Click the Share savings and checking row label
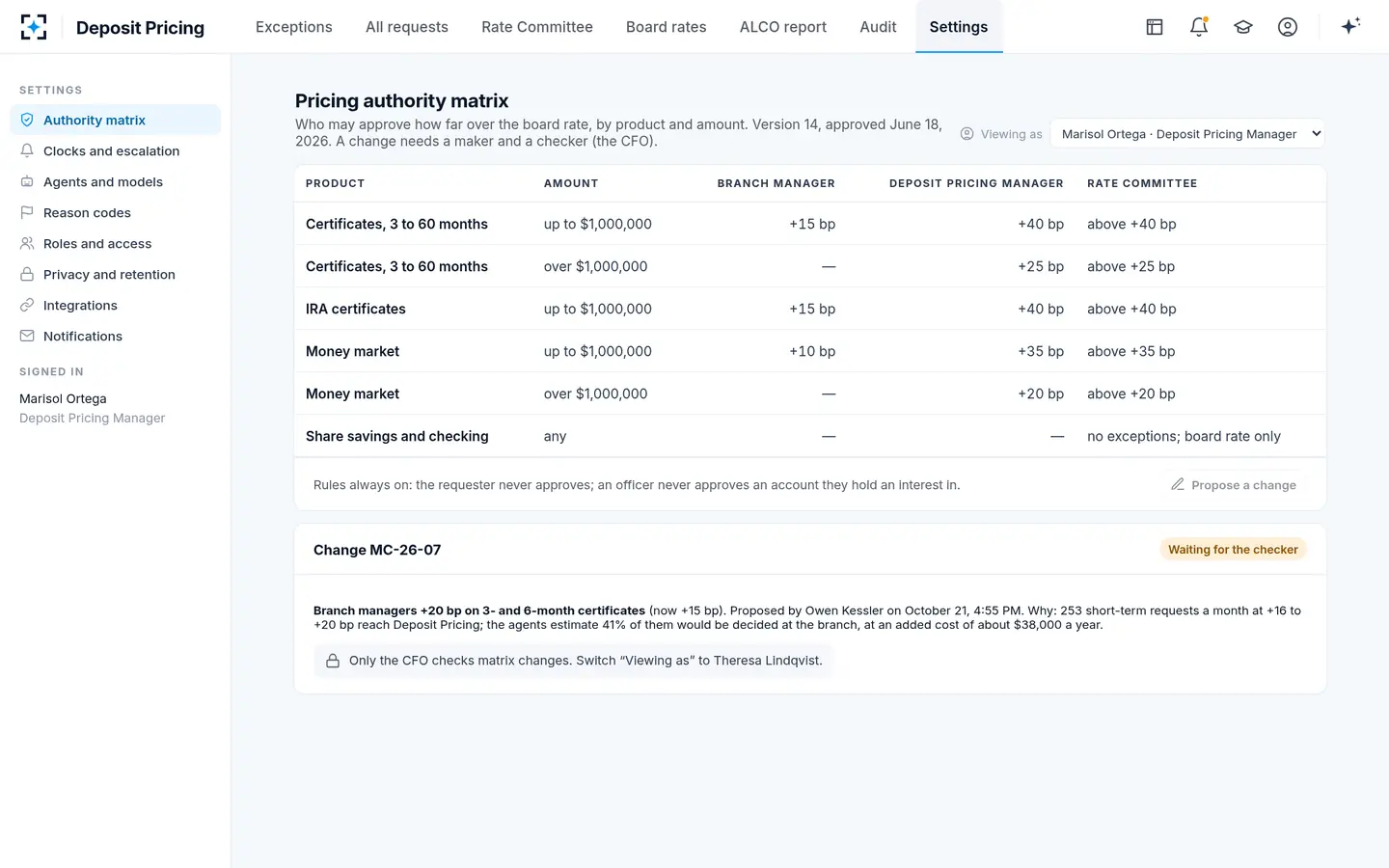Screen dimensions: 1389x868 (397, 436)
